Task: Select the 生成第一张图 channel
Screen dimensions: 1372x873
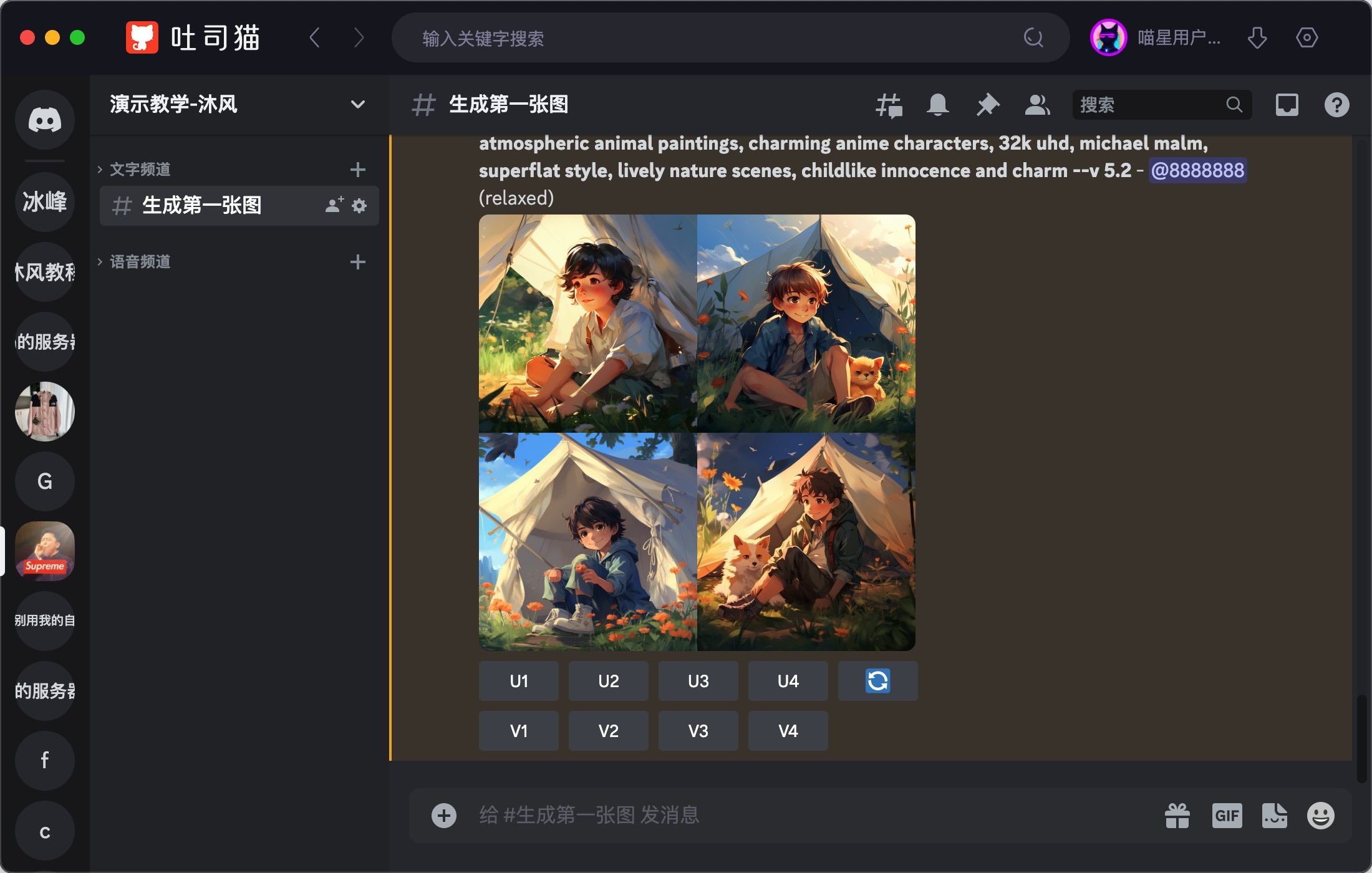Action: coord(201,205)
